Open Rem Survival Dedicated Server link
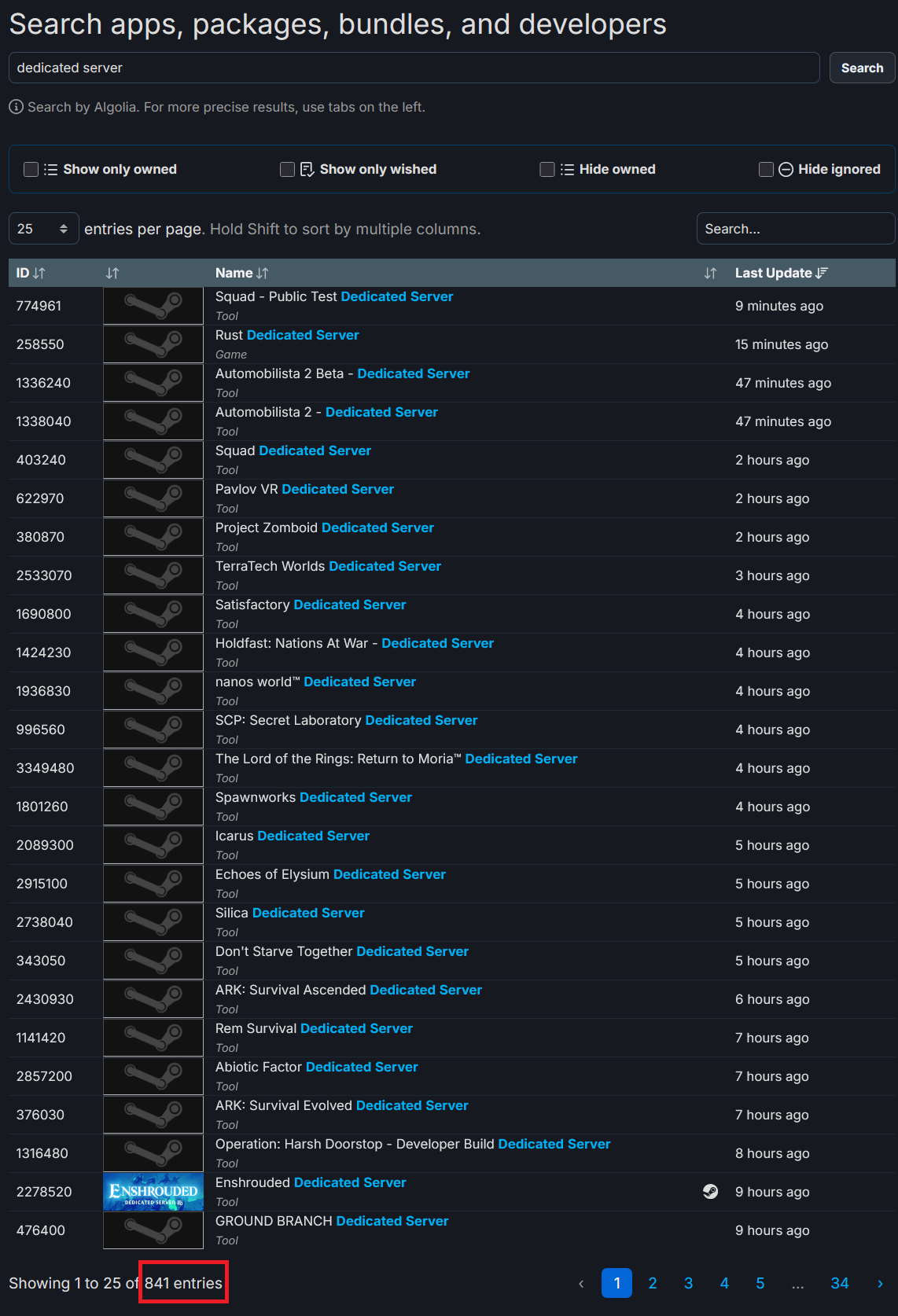Viewport: 898px width, 1316px height. coord(314,1028)
